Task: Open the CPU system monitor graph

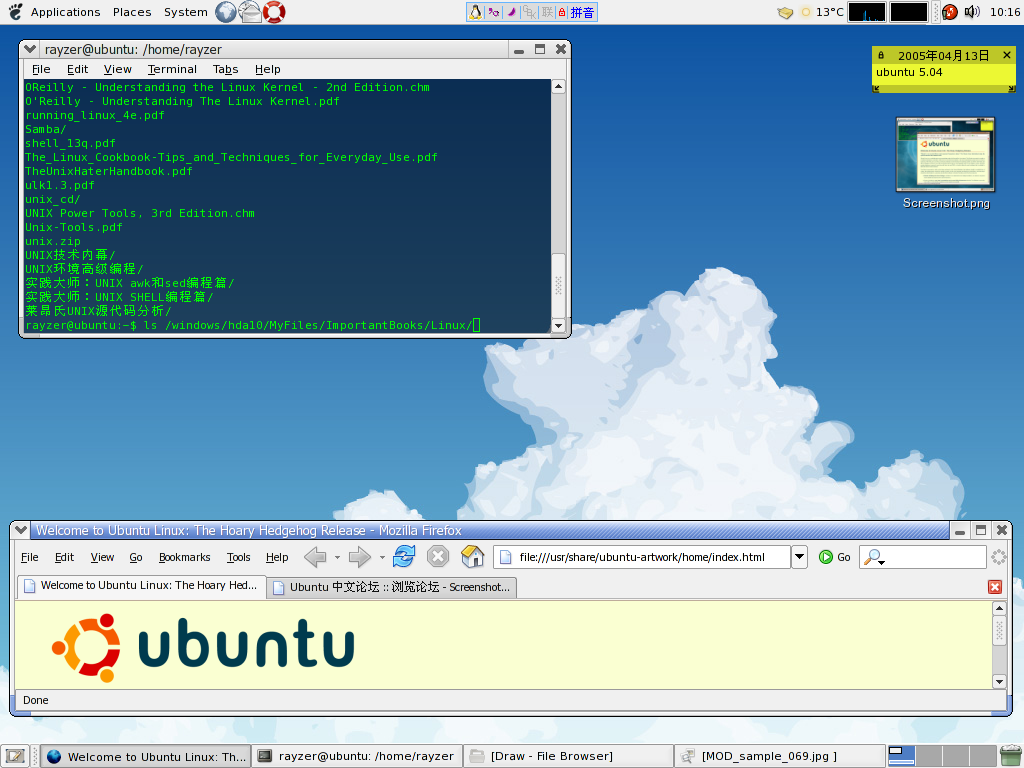Action: tap(867, 12)
